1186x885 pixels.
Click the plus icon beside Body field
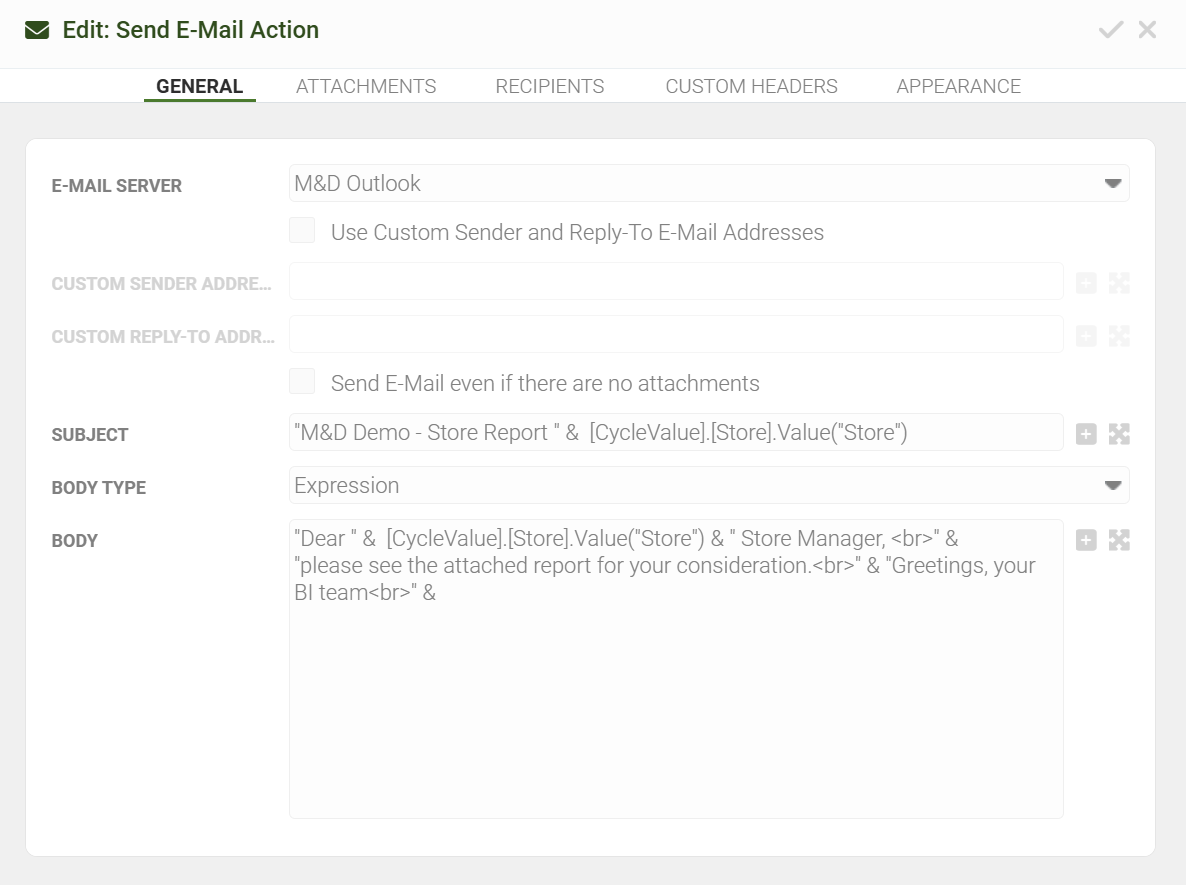coord(1086,540)
